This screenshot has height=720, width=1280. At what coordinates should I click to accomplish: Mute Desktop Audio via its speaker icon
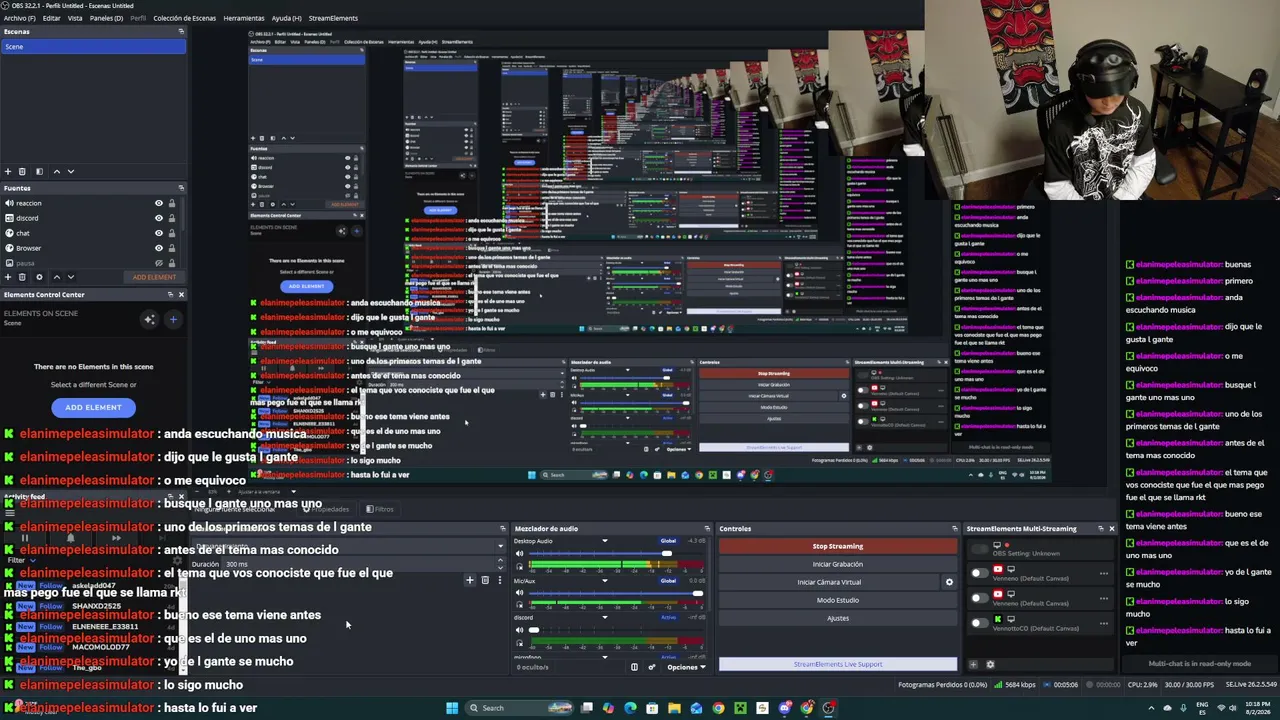[x=519, y=554]
